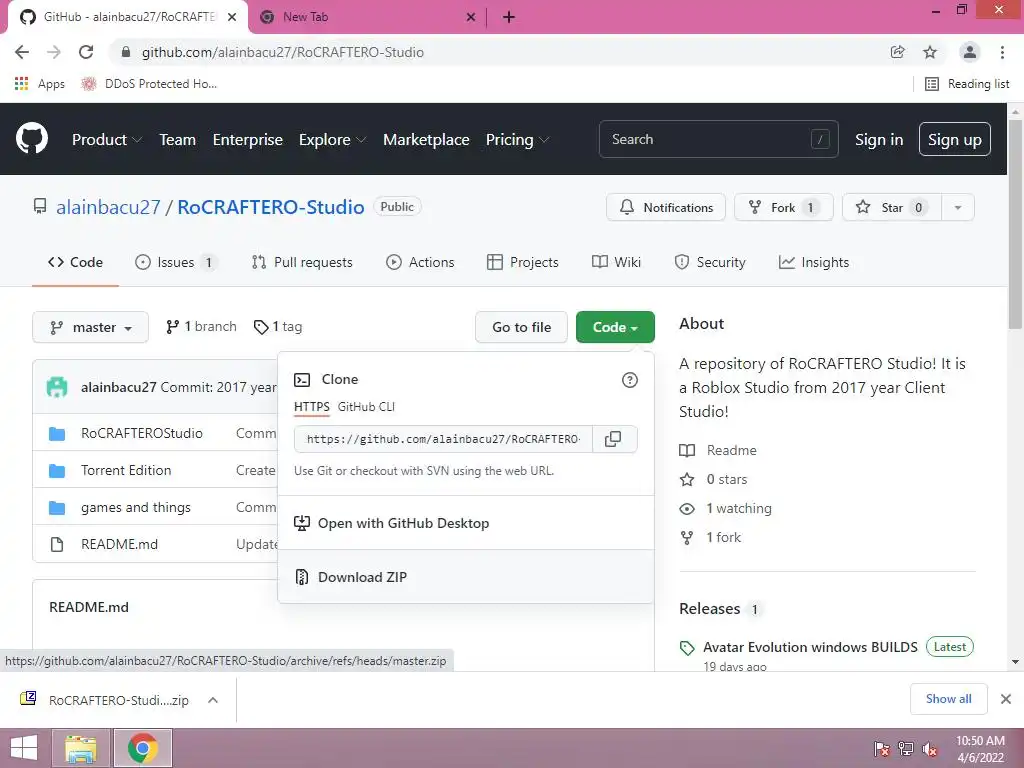Close the New Tab tab
The height and width of the screenshot is (768, 1024).
click(x=471, y=17)
